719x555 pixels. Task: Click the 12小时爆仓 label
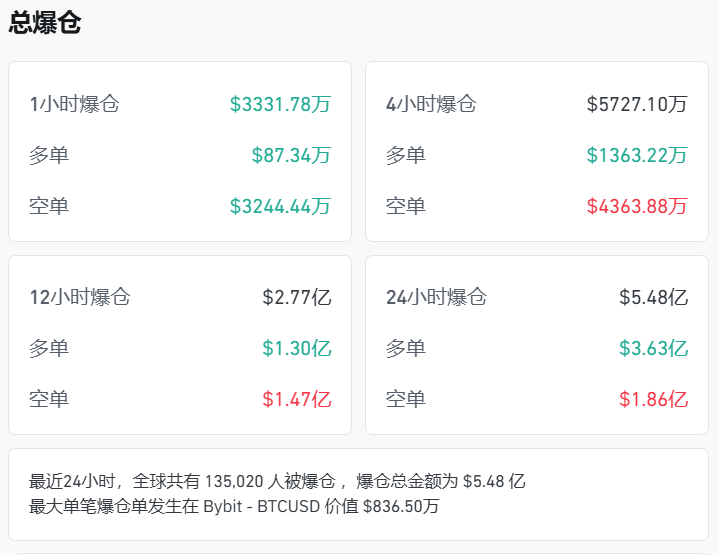click(x=80, y=297)
